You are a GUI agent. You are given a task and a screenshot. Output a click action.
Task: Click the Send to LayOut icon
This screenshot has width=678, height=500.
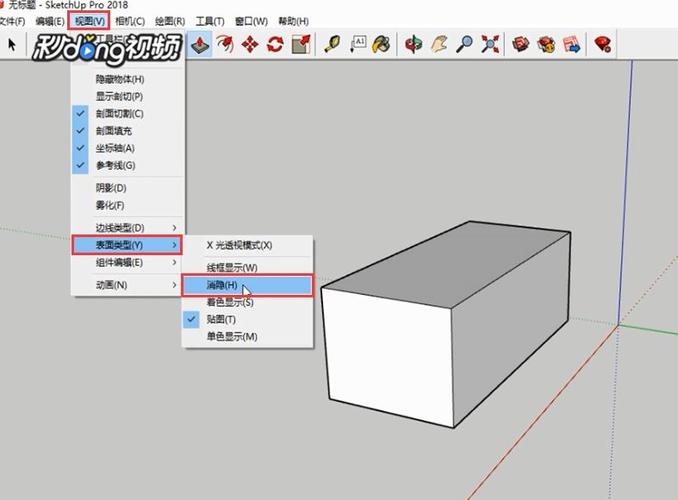[571, 44]
